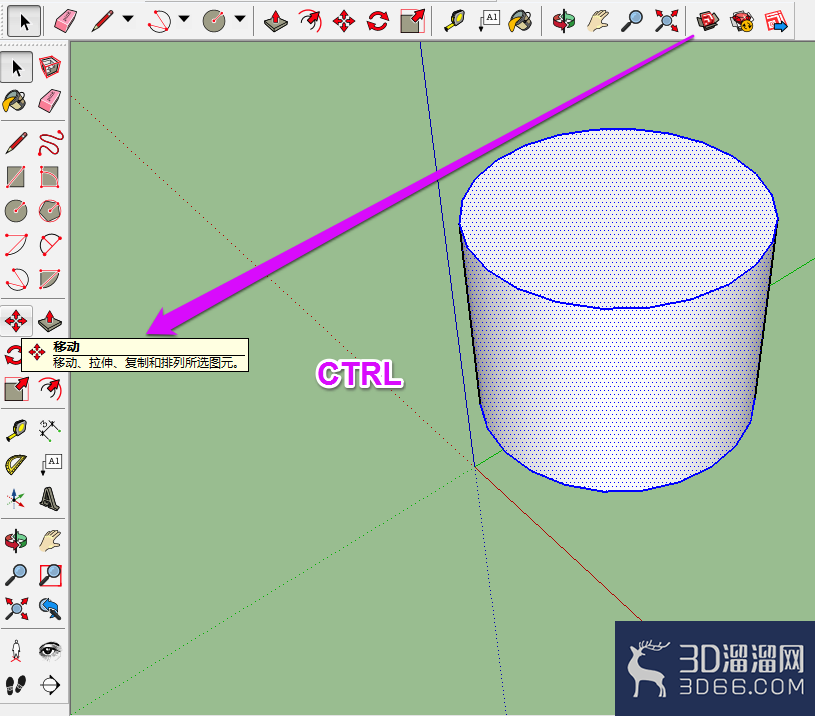Viewport: 815px width, 716px height.
Task: Choose the Paint Bucket tool in left toolbar
Action: [16, 101]
